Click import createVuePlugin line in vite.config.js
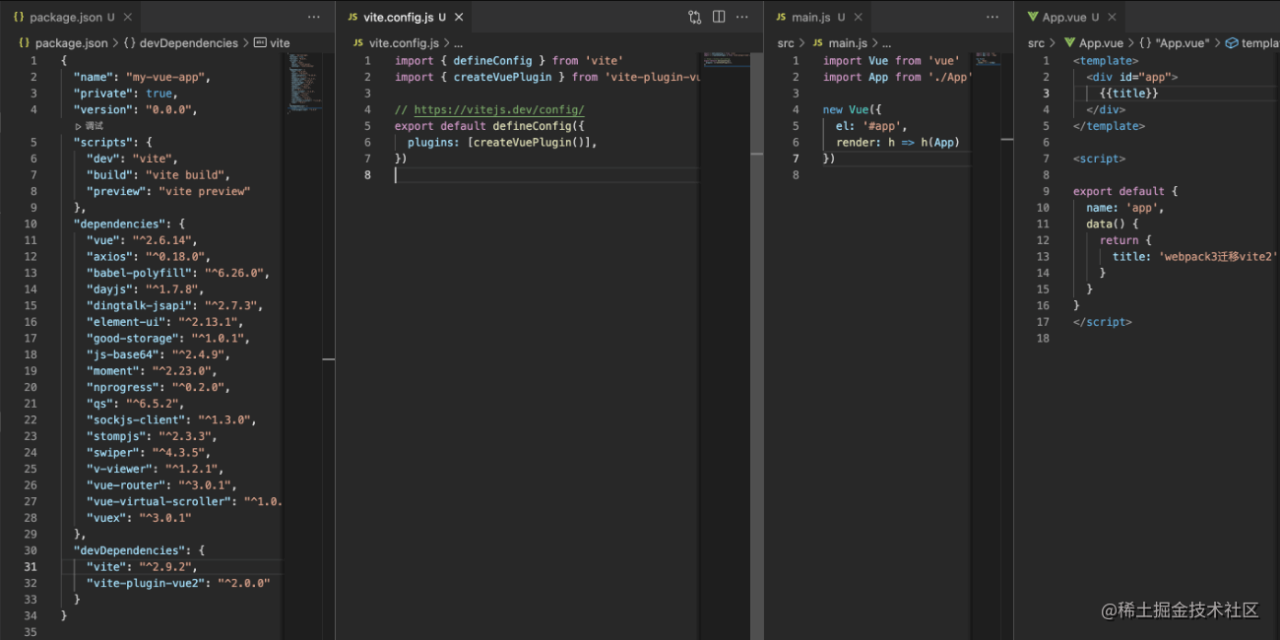The width and height of the screenshot is (1280, 640). [x=547, y=77]
